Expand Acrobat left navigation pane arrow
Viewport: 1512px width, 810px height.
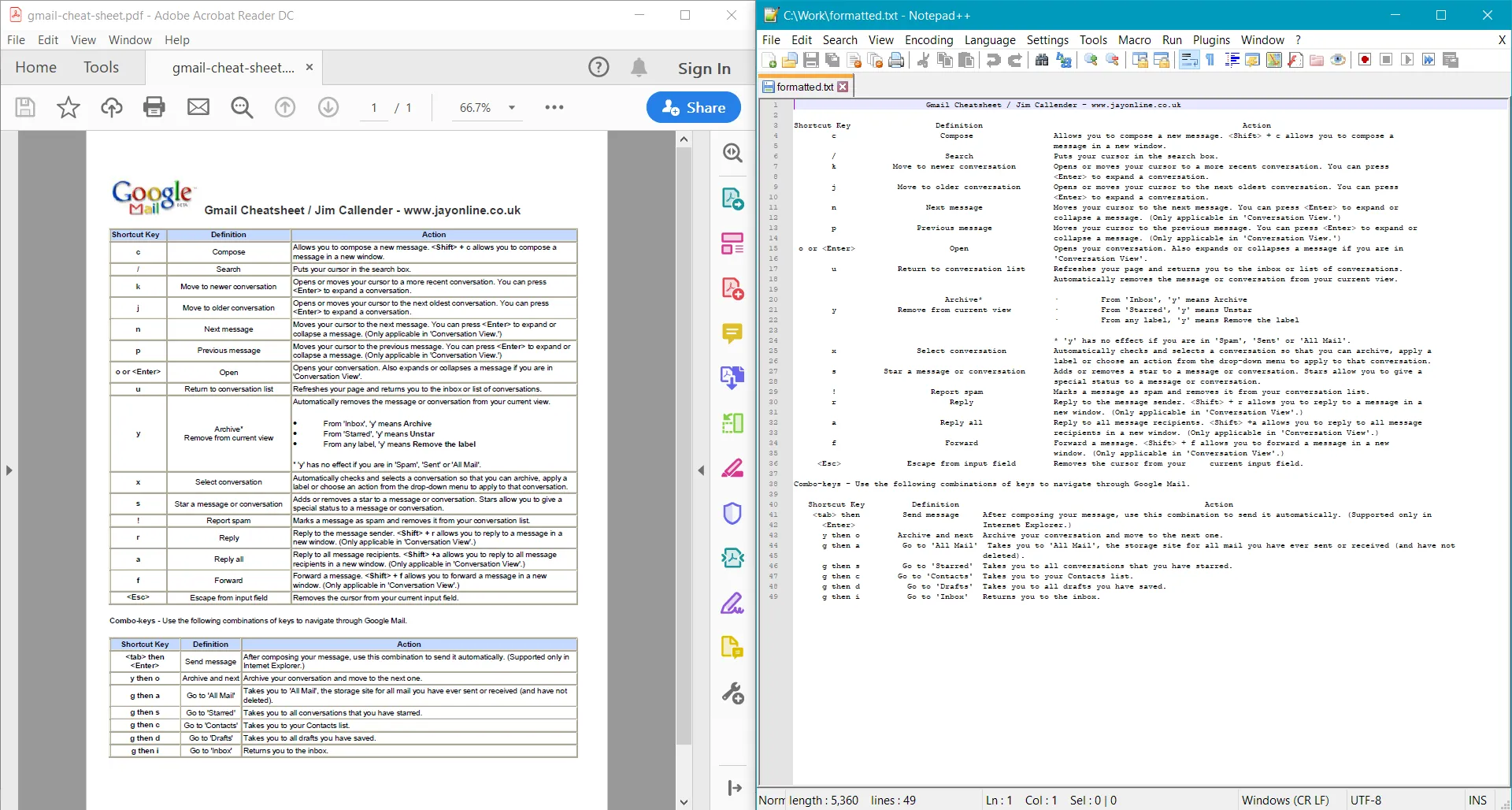coord(9,470)
